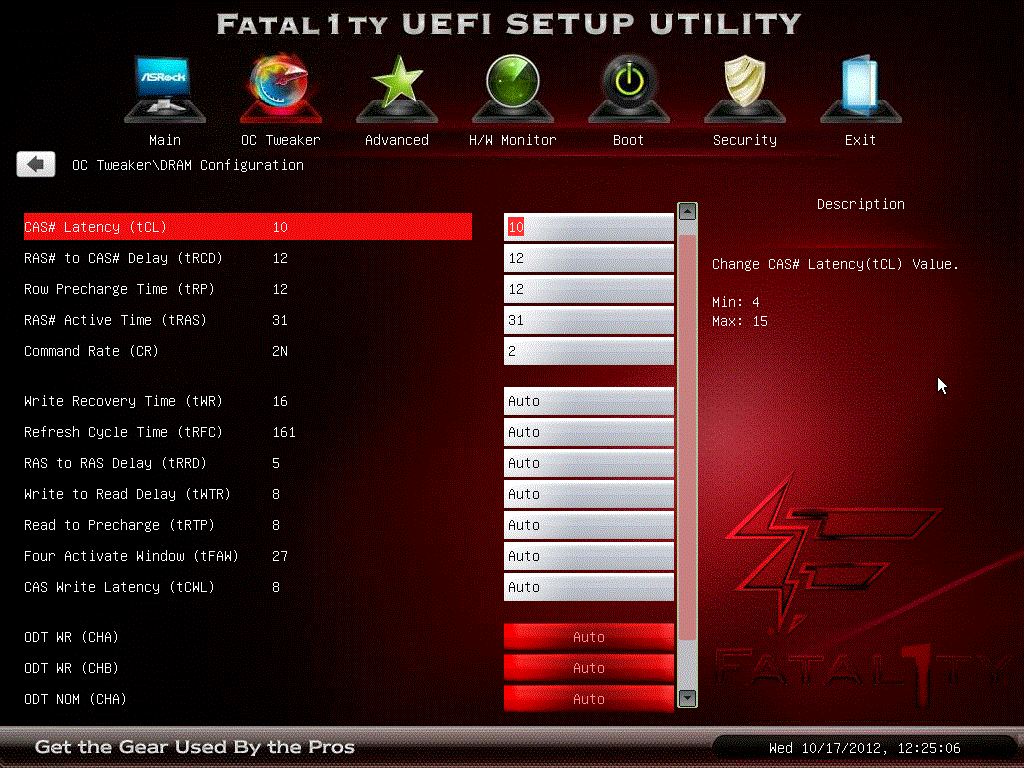Click the scroll up arrow

pyautogui.click(x=687, y=212)
